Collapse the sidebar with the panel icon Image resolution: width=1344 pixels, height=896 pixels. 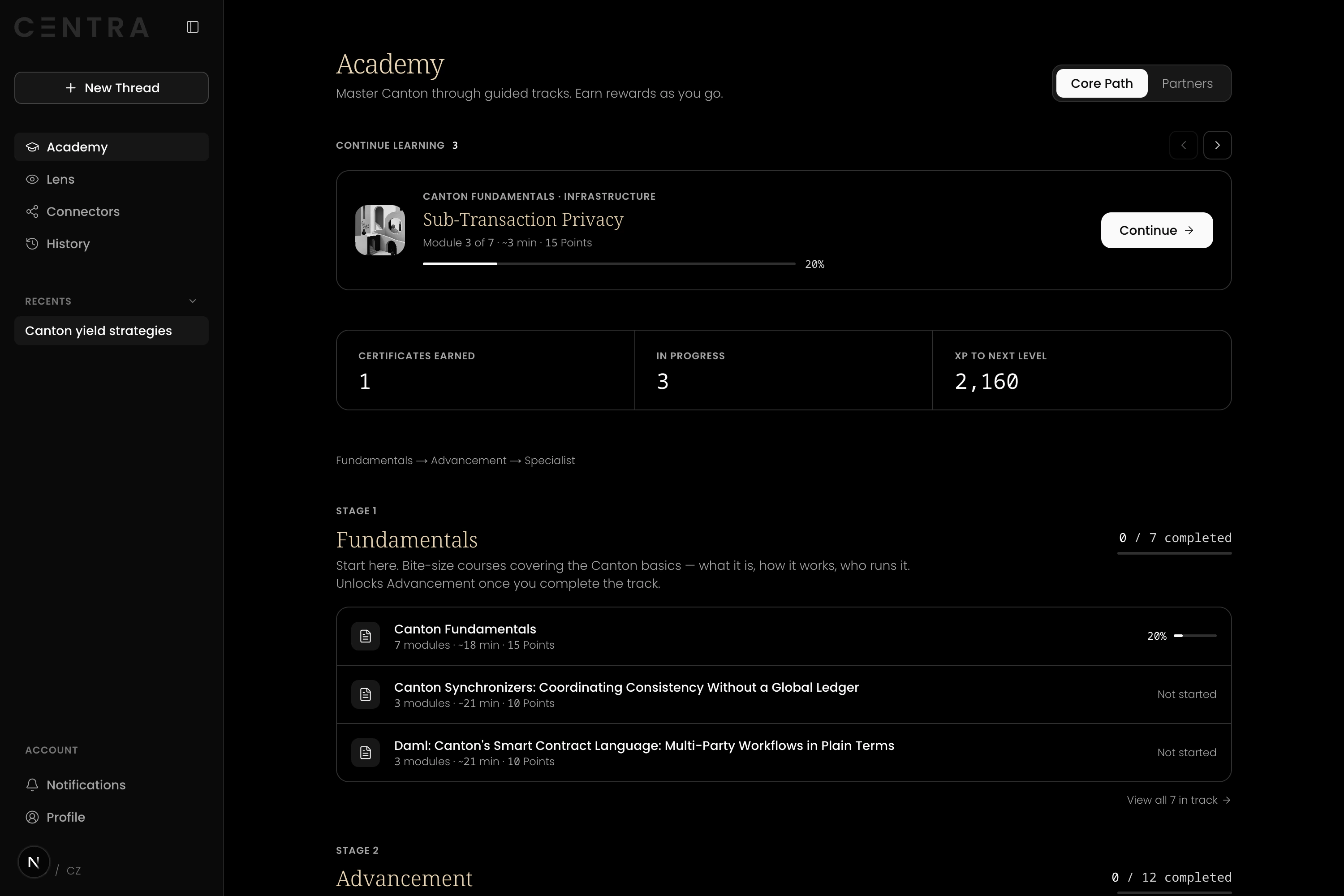193,27
